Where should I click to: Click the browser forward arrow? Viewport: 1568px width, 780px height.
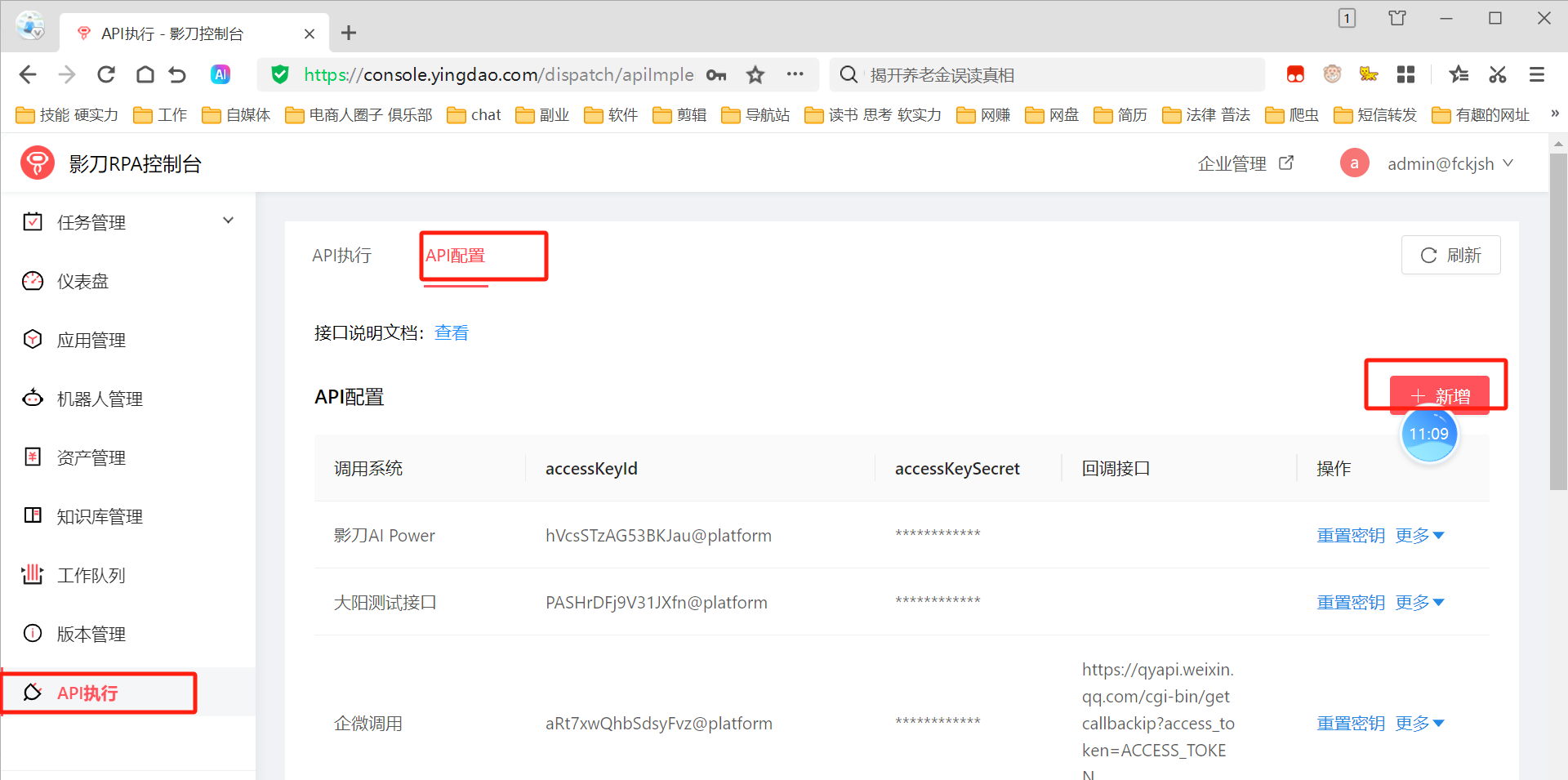point(67,75)
